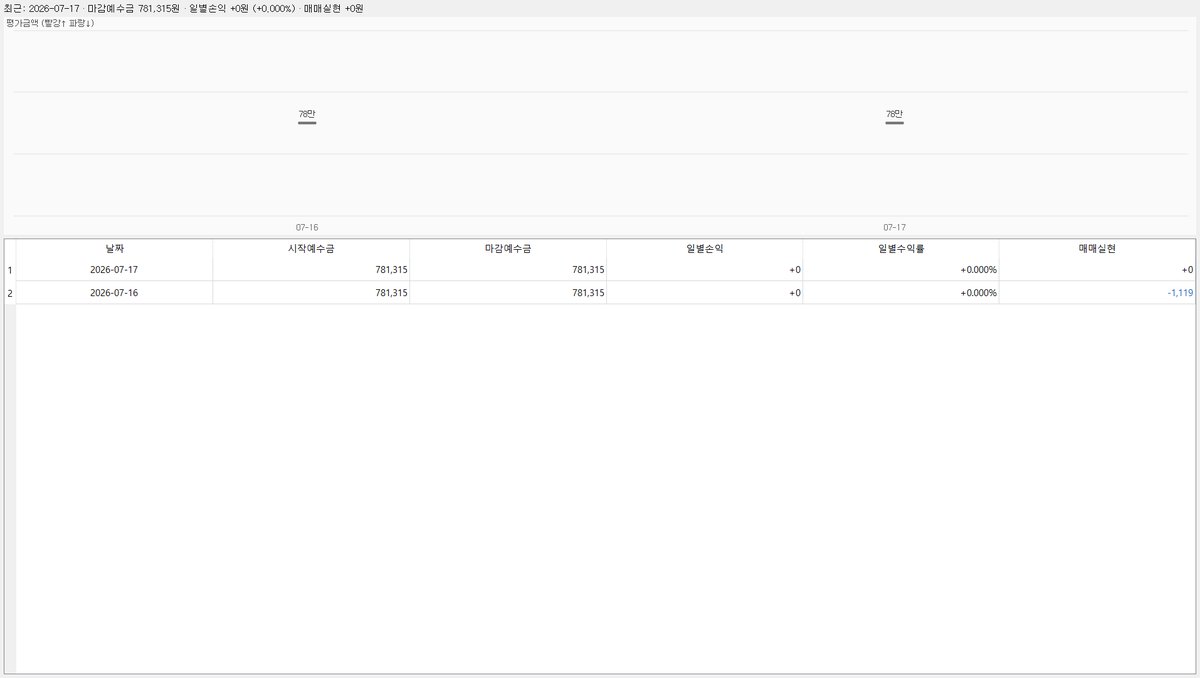Screen dimensions: 1200x678
Task: Select row number 2 header
Action: tap(10, 293)
